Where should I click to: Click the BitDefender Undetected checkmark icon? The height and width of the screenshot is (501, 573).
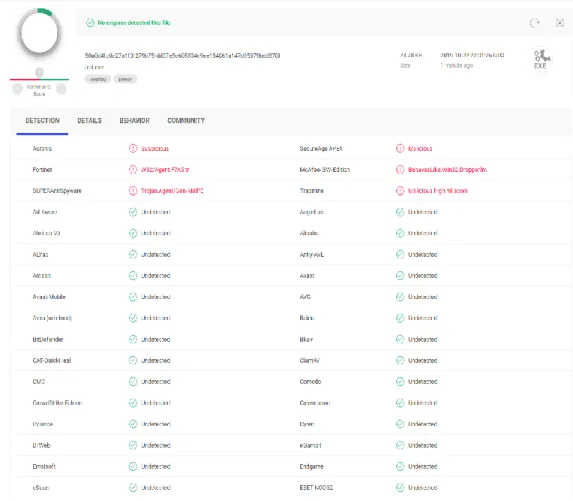(133, 339)
